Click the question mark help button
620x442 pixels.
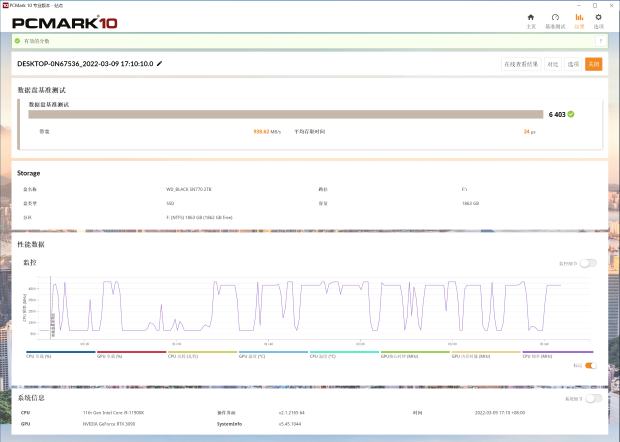pos(601,41)
